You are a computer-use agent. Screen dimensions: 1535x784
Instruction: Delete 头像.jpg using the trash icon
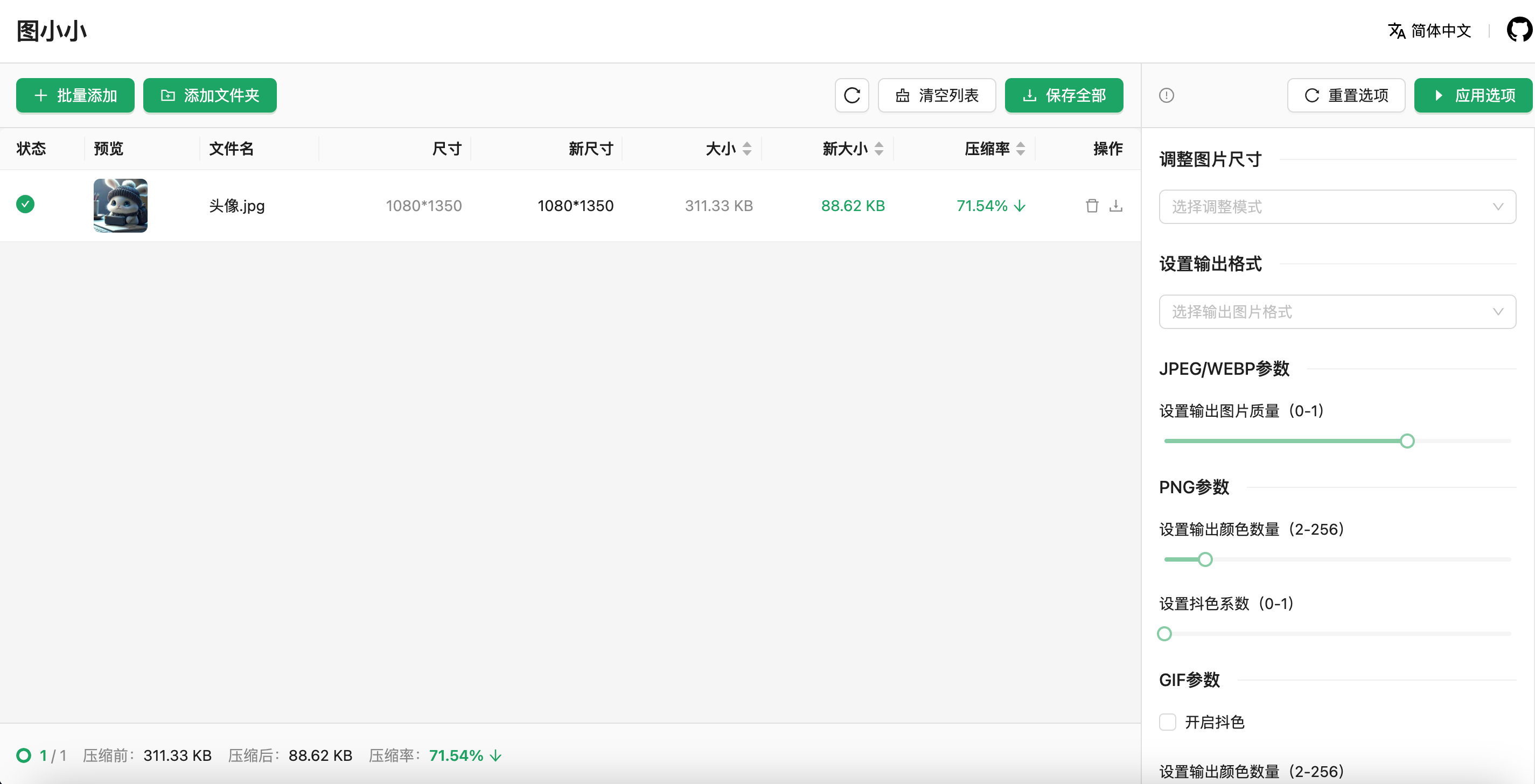click(1092, 206)
